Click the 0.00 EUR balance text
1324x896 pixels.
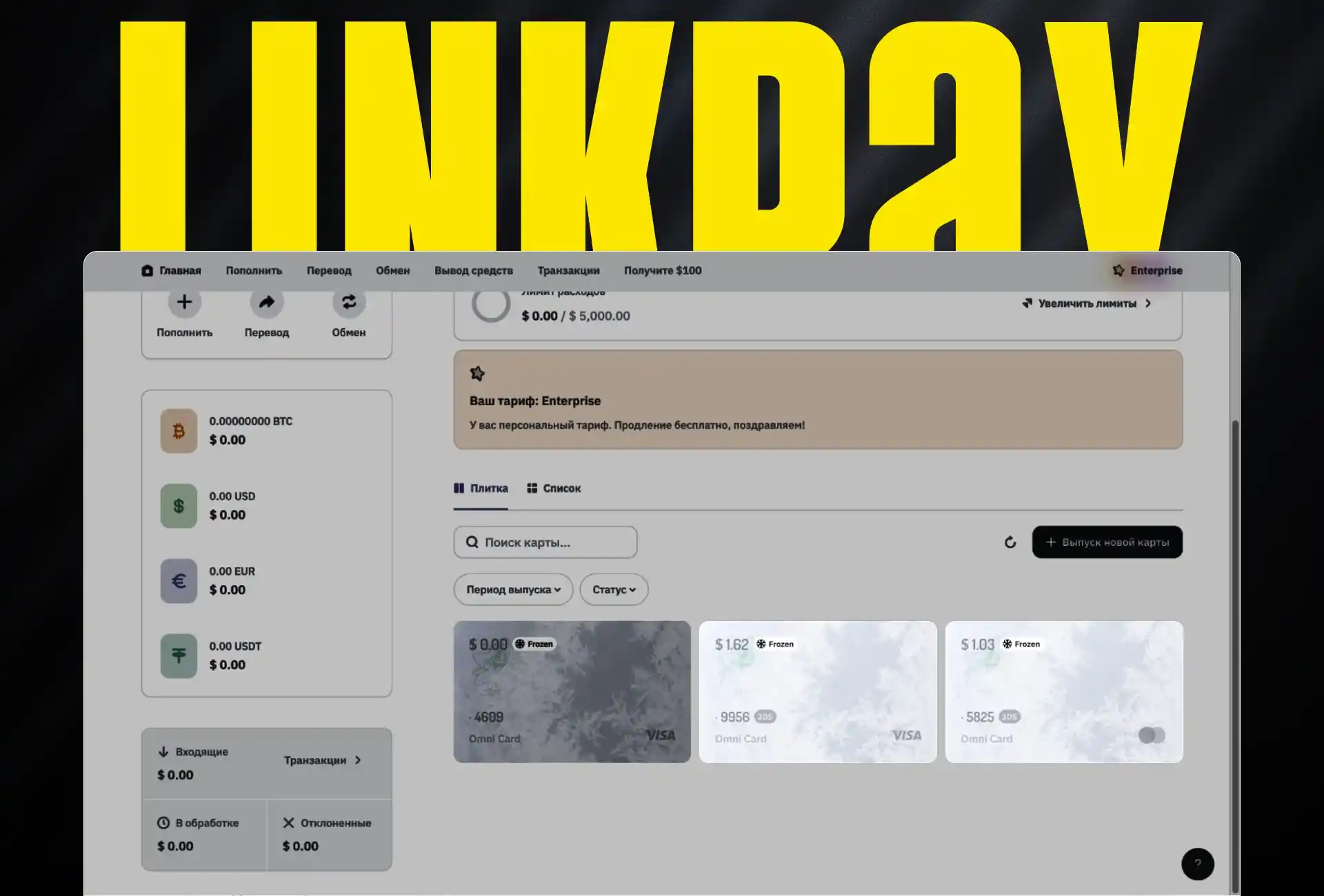(232, 571)
